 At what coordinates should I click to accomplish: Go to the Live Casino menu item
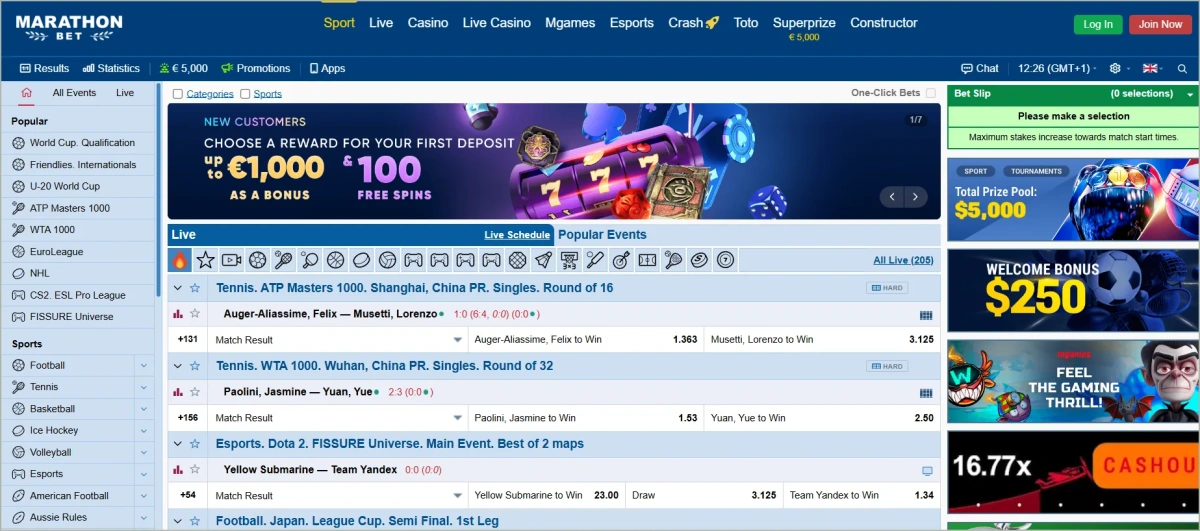496,23
